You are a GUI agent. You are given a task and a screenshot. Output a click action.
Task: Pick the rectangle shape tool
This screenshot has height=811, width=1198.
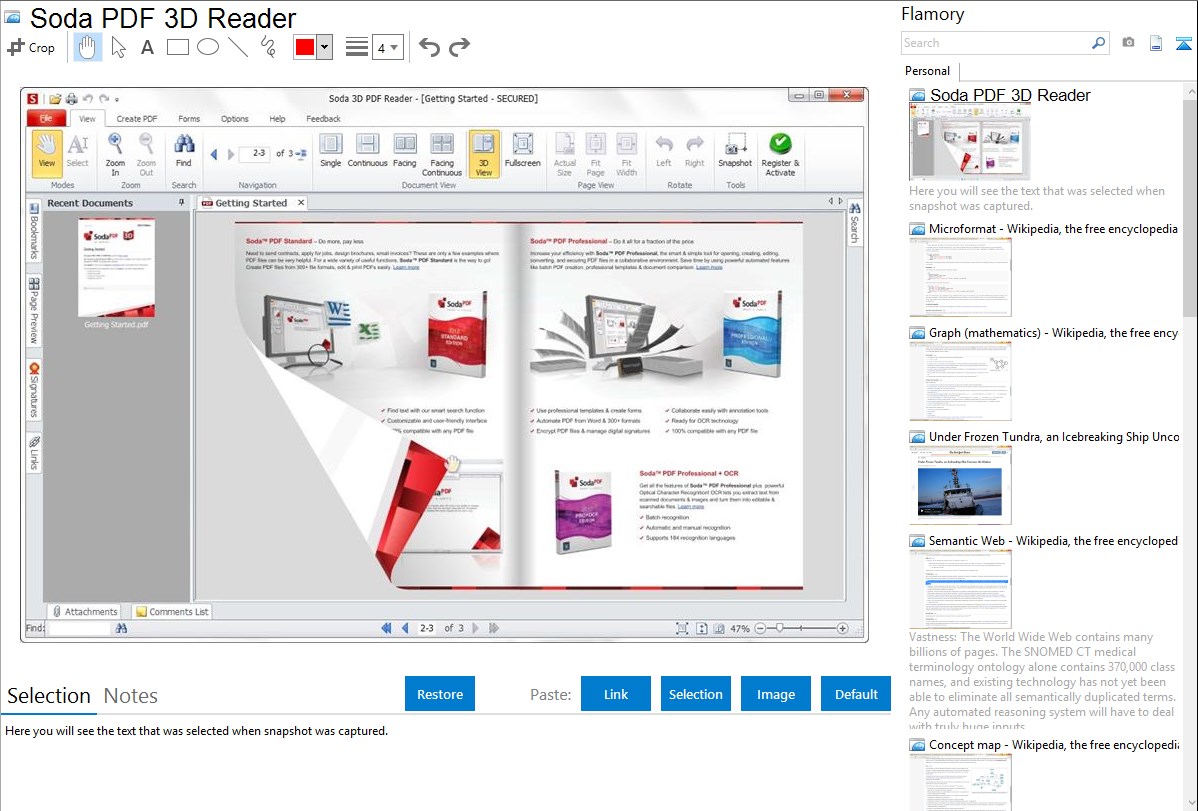(x=177, y=47)
